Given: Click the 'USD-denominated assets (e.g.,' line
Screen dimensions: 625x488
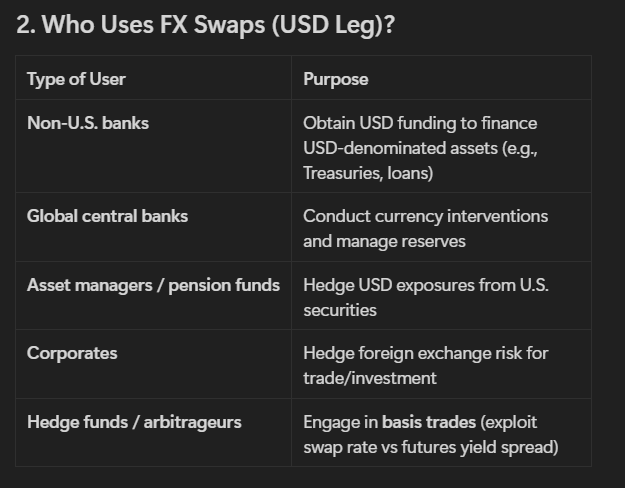Looking at the screenshot, I should tap(421, 148).
